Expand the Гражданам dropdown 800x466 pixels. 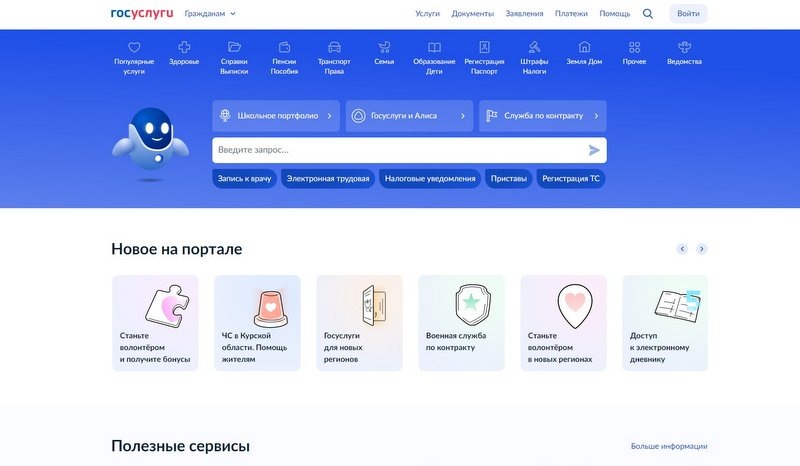click(210, 14)
